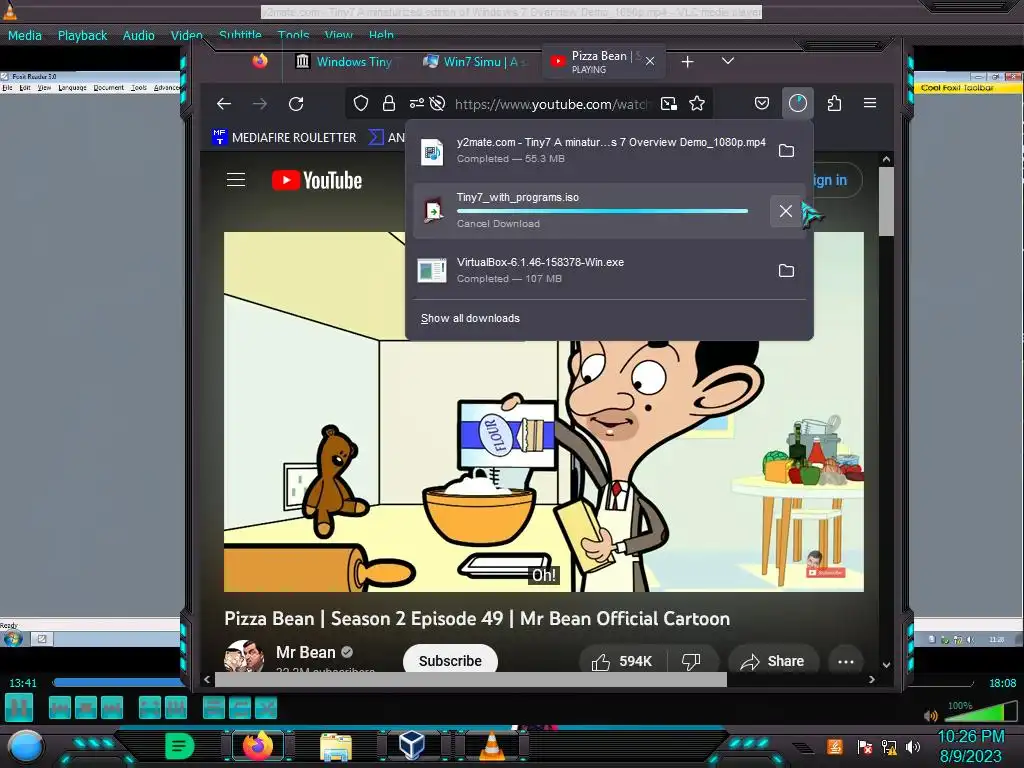The height and width of the screenshot is (768, 1024).
Task: Open the VLC Audio menu
Action: 138,35
